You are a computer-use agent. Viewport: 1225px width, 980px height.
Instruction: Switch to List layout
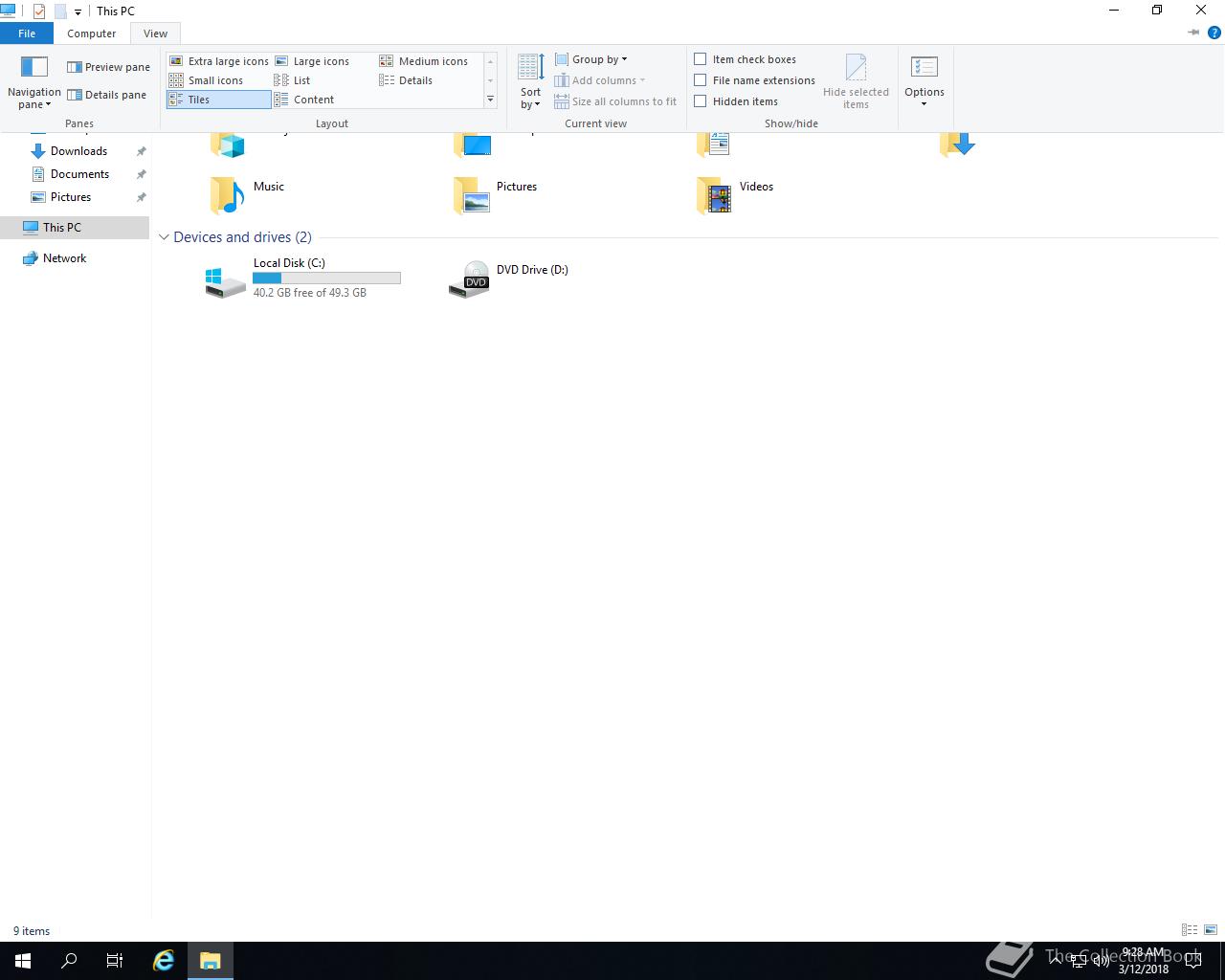coord(292,80)
